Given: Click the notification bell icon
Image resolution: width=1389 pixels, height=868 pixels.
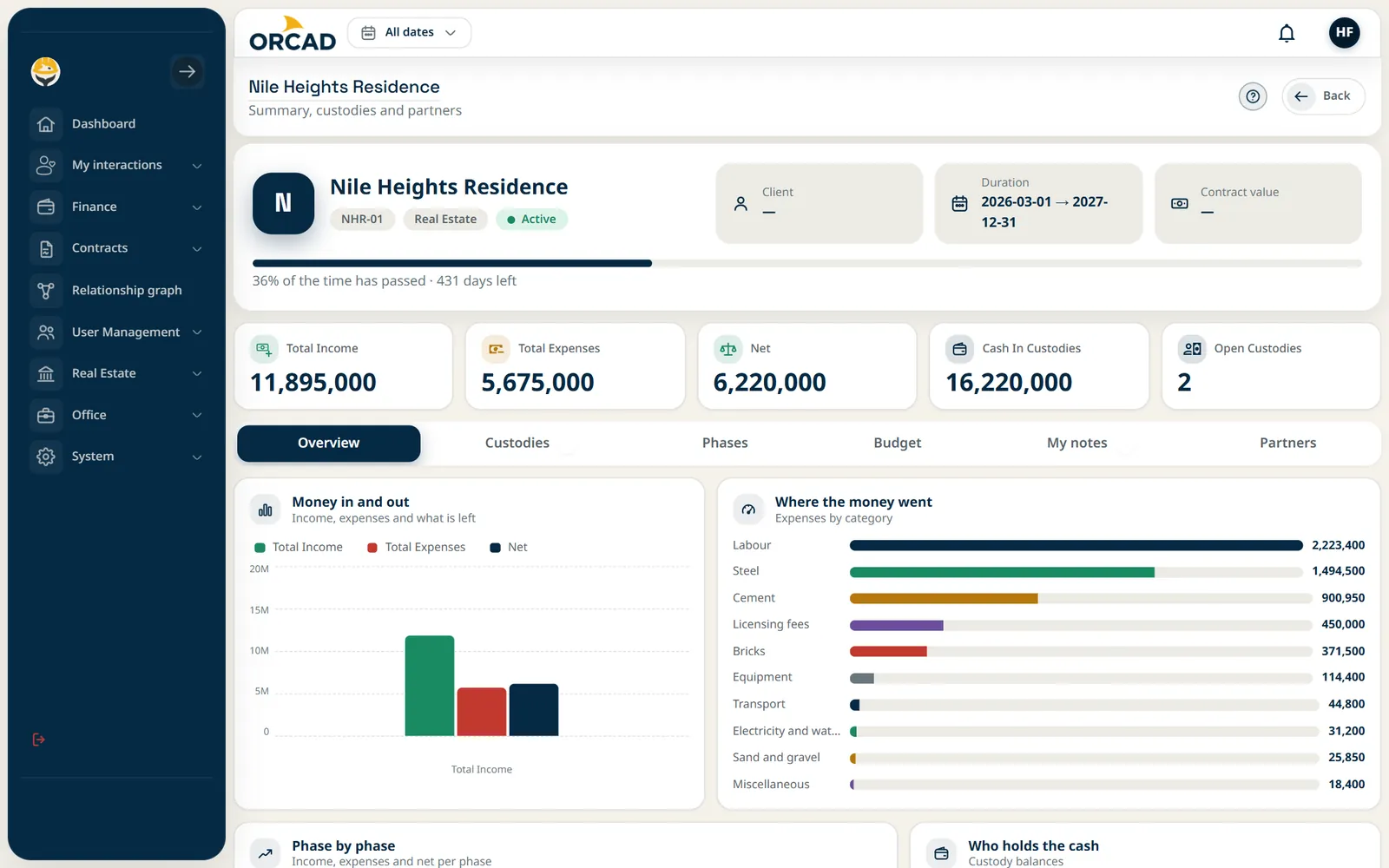Looking at the screenshot, I should point(1287,33).
